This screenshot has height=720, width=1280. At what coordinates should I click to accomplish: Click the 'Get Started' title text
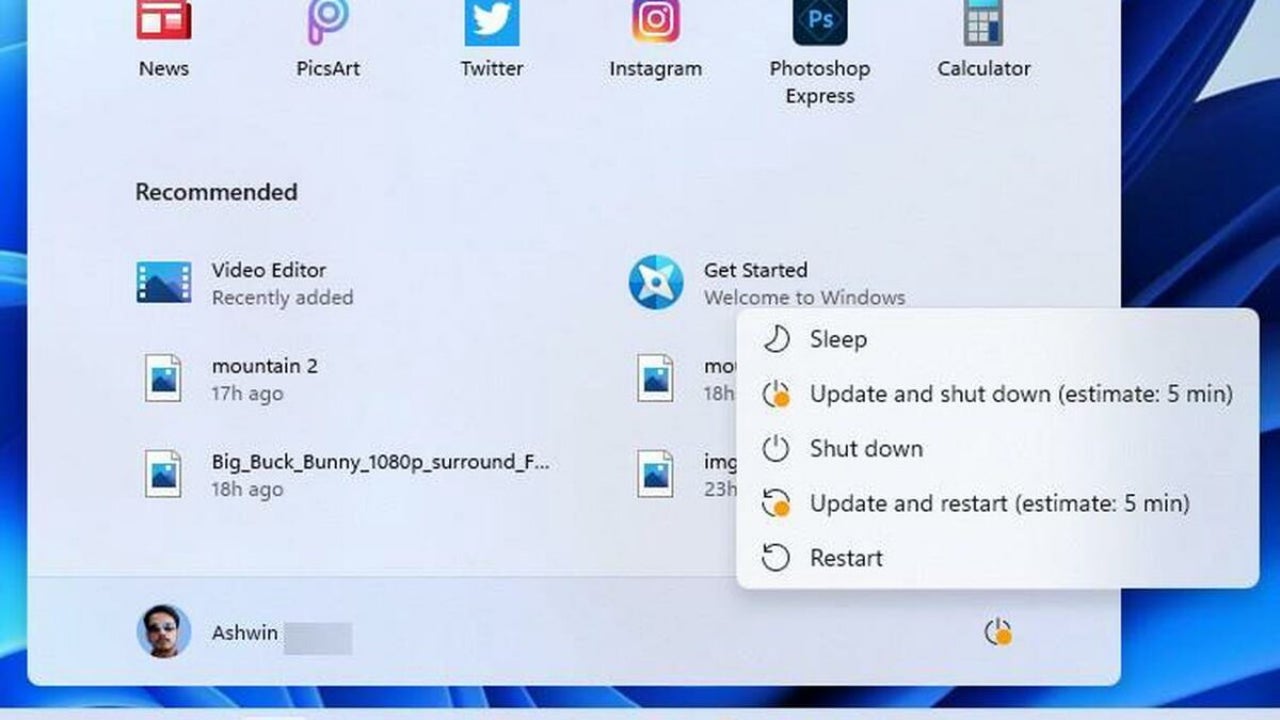[x=755, y=270]
